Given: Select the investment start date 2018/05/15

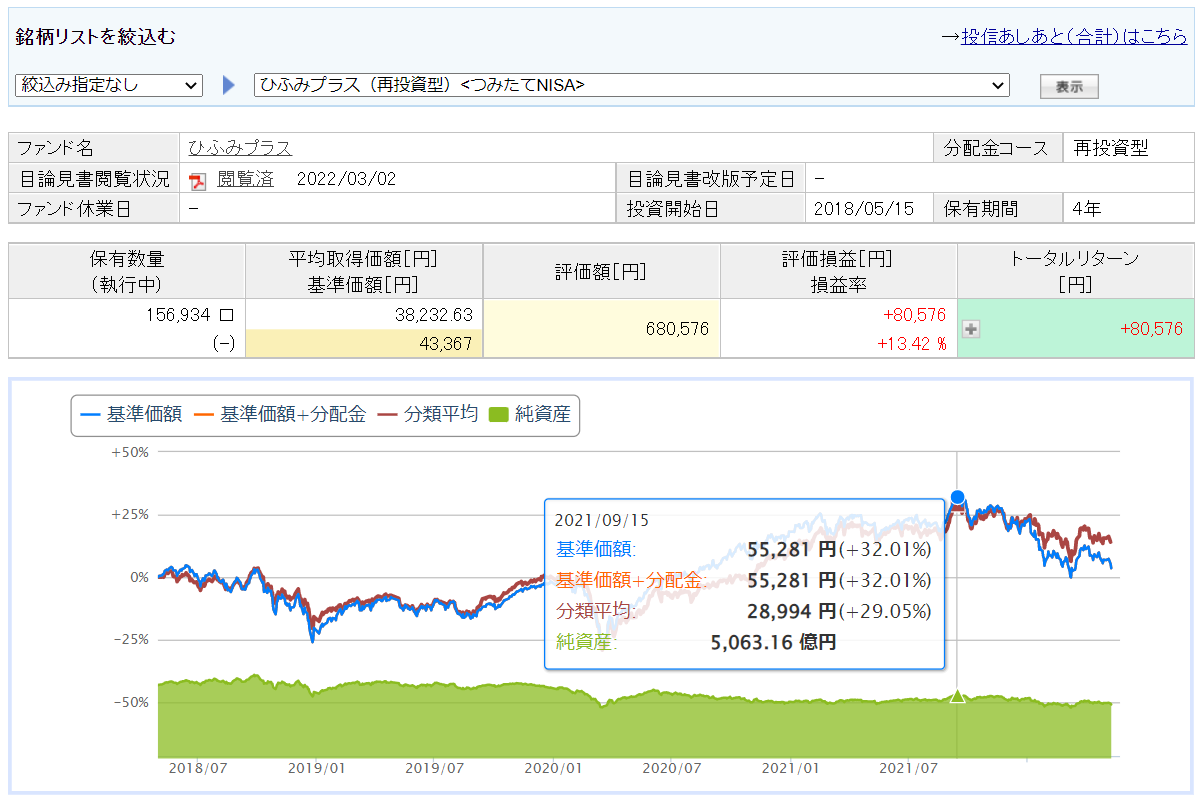Looking at the screenshot, I should pos(865,210).
